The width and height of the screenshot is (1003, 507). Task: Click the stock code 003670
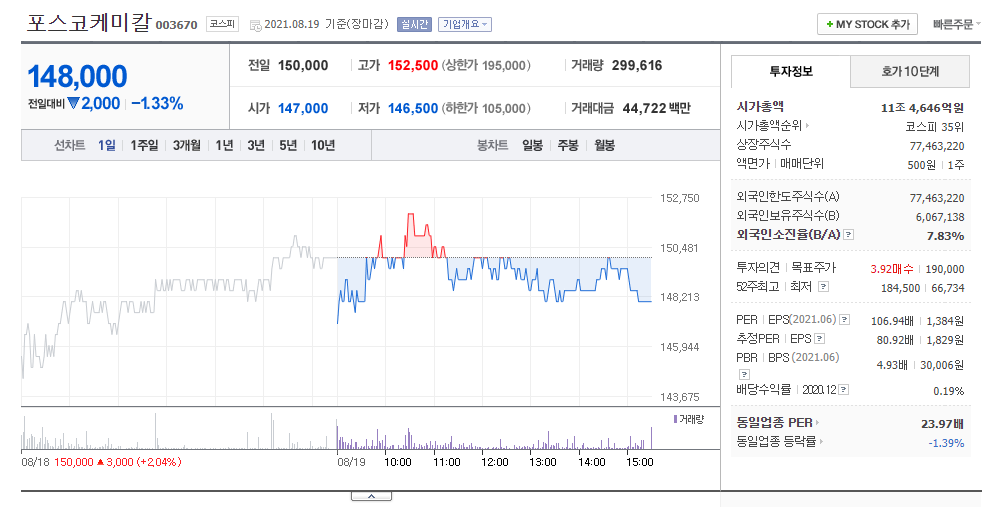[x=177, y=25]
